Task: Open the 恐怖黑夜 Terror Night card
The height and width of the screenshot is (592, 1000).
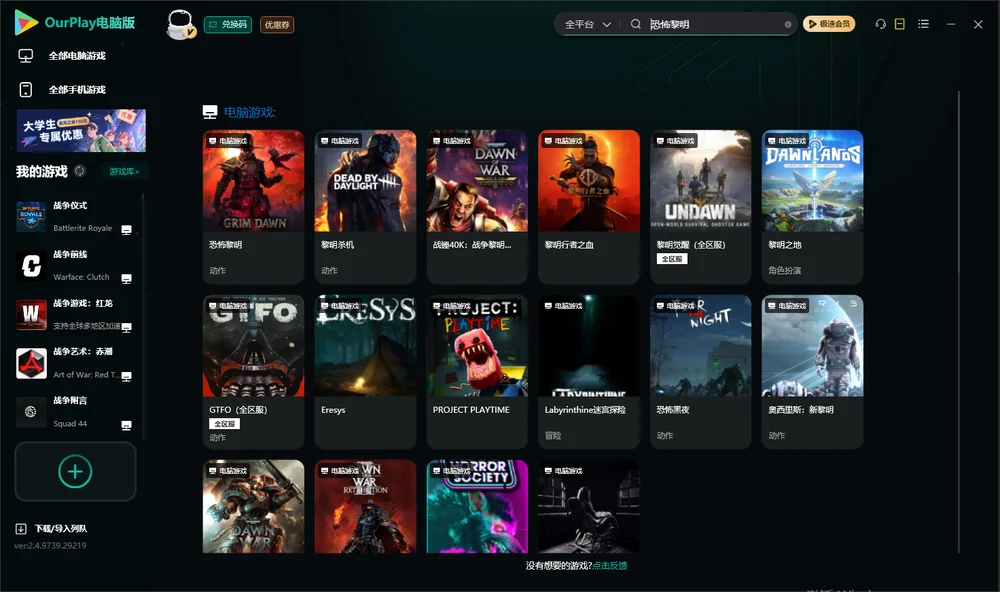Action: point(700,372)
